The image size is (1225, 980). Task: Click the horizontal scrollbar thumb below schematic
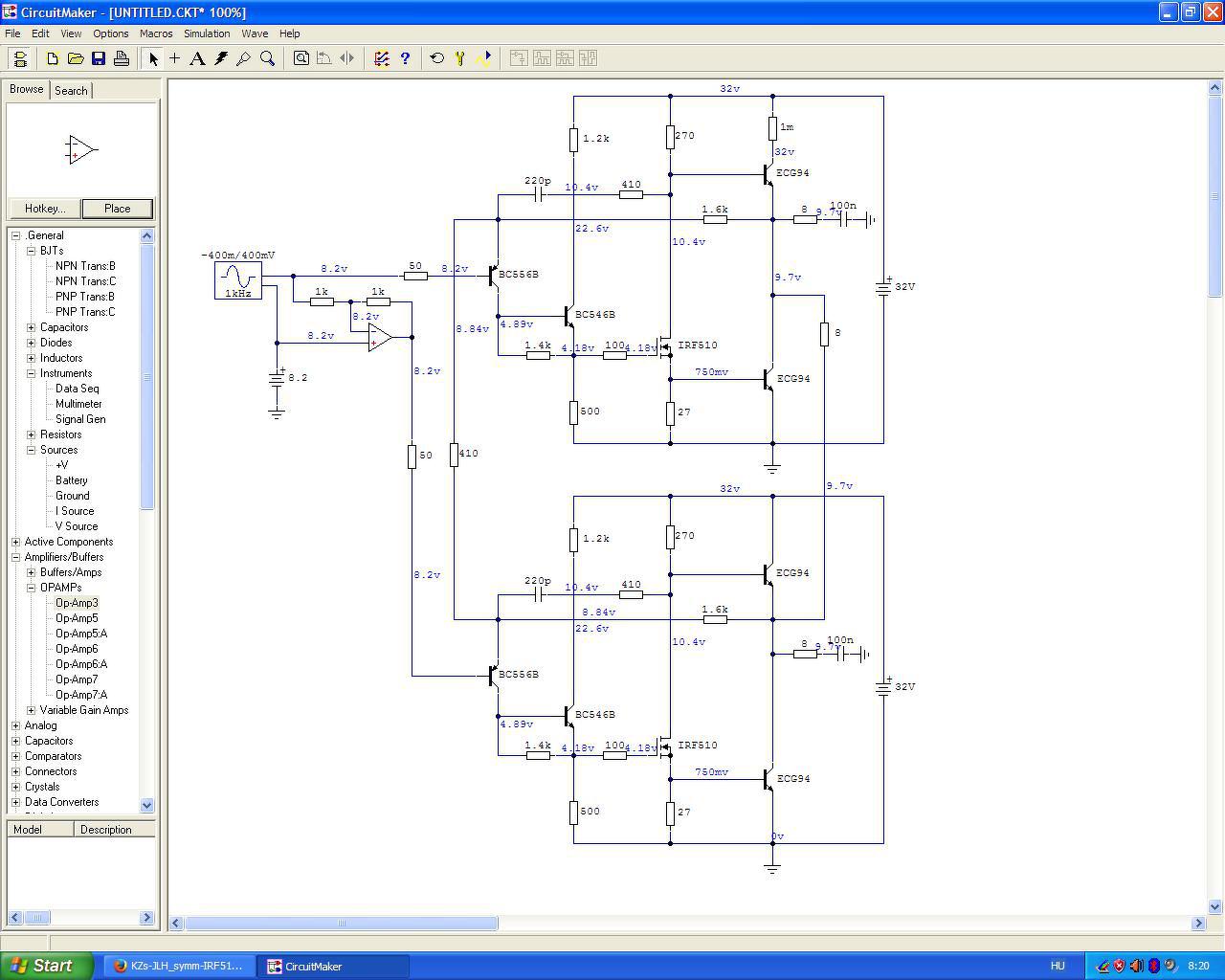(x=342, y=924)
